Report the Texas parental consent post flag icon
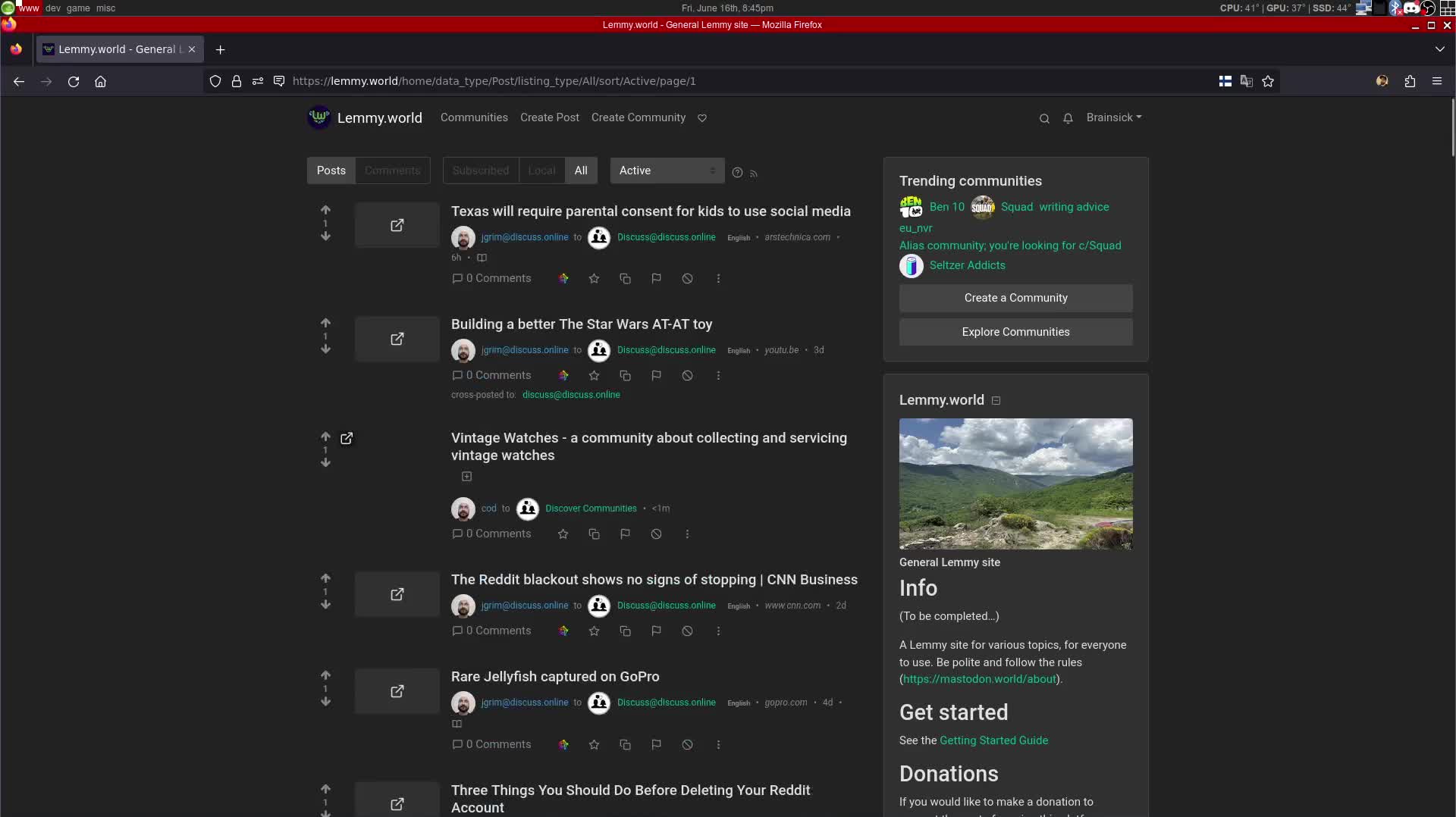The height and width of the screenshot is (817, 1456). tap(656, 279)
